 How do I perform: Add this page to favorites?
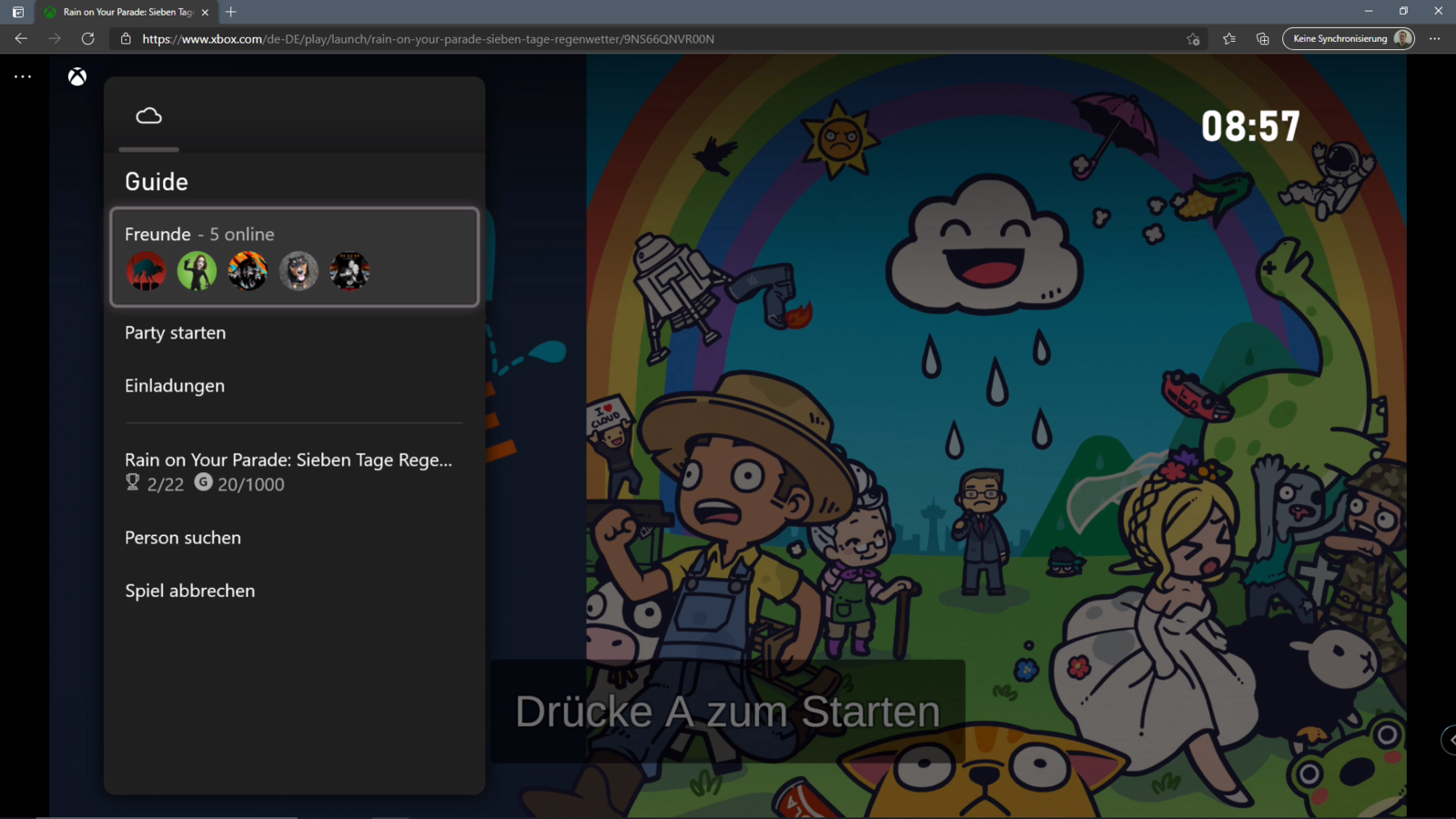[x=1193, y=38]
